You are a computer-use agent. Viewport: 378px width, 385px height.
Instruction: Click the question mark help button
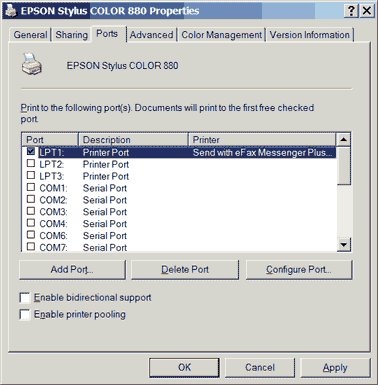tap(351, 11)
